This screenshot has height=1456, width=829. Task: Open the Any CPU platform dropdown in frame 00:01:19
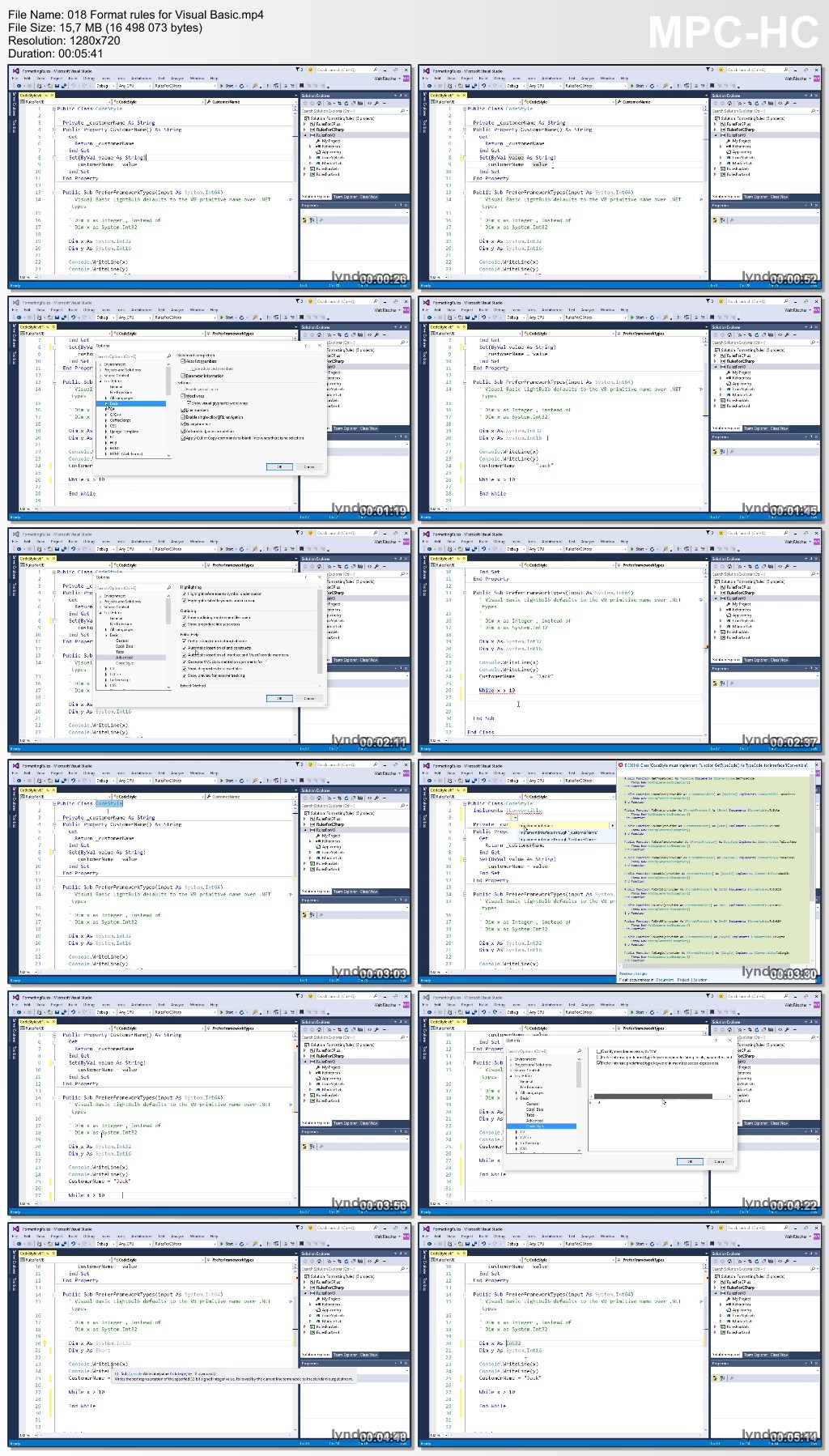[x=134, y=317]
